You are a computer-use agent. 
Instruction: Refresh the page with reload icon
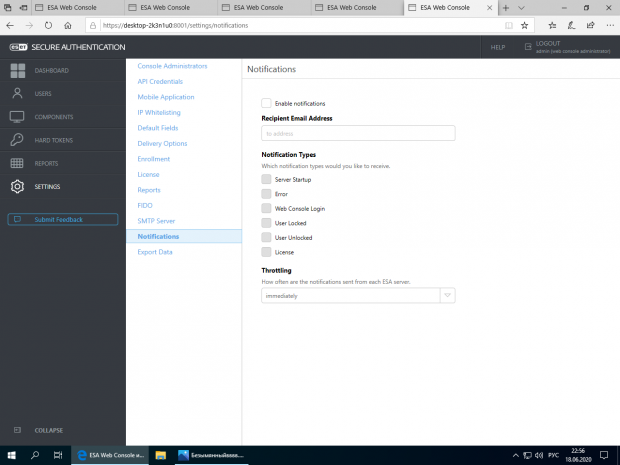pyautogui.click(x=48, y=26)
